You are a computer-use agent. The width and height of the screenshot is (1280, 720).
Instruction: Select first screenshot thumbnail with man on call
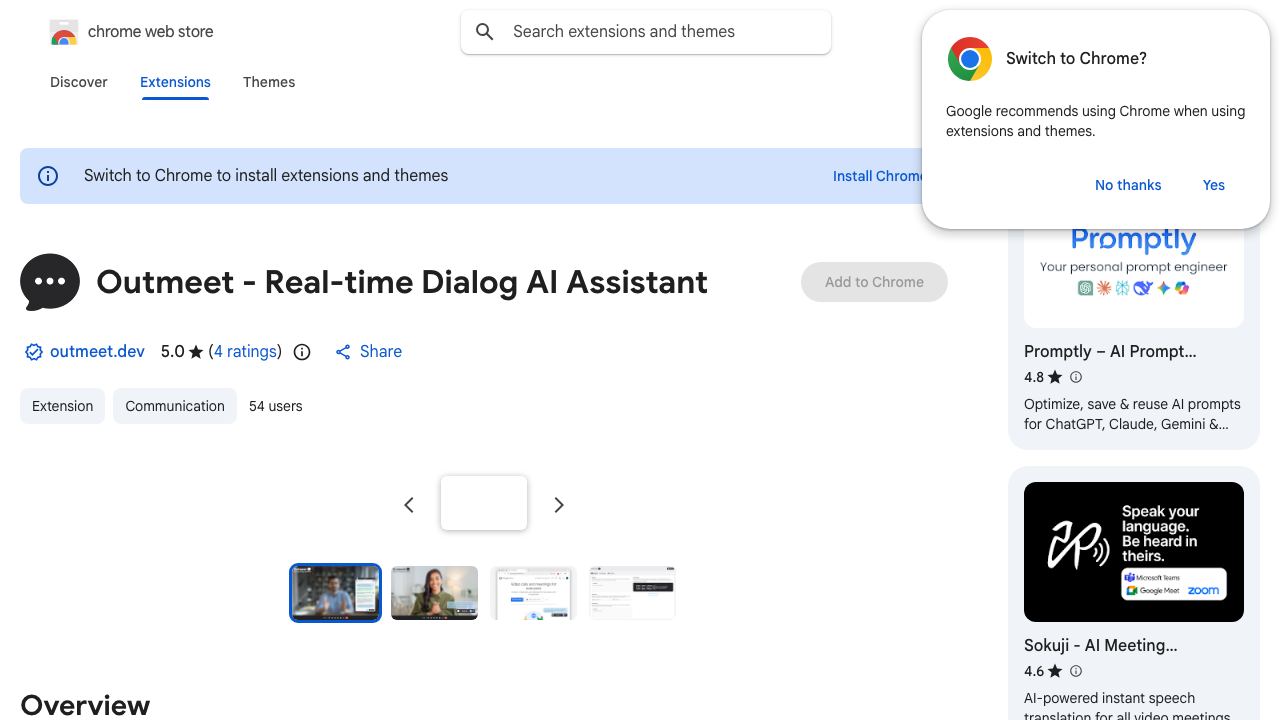click(x=335, y=593)
